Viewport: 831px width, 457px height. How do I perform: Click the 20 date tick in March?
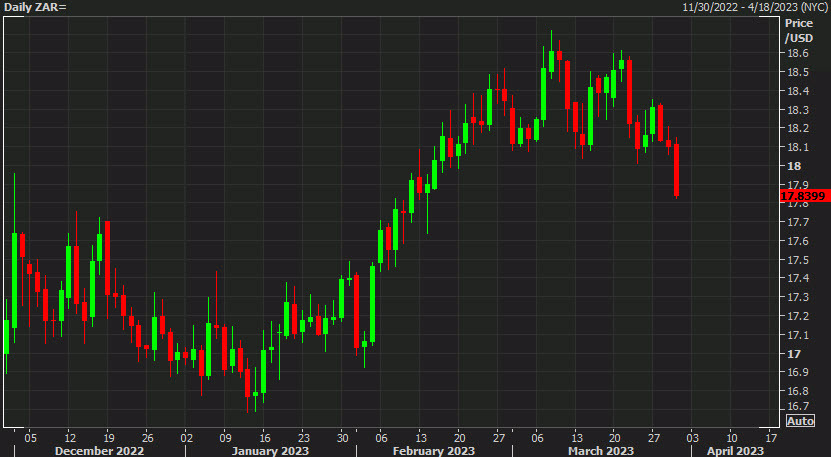(x=615, y=438)
